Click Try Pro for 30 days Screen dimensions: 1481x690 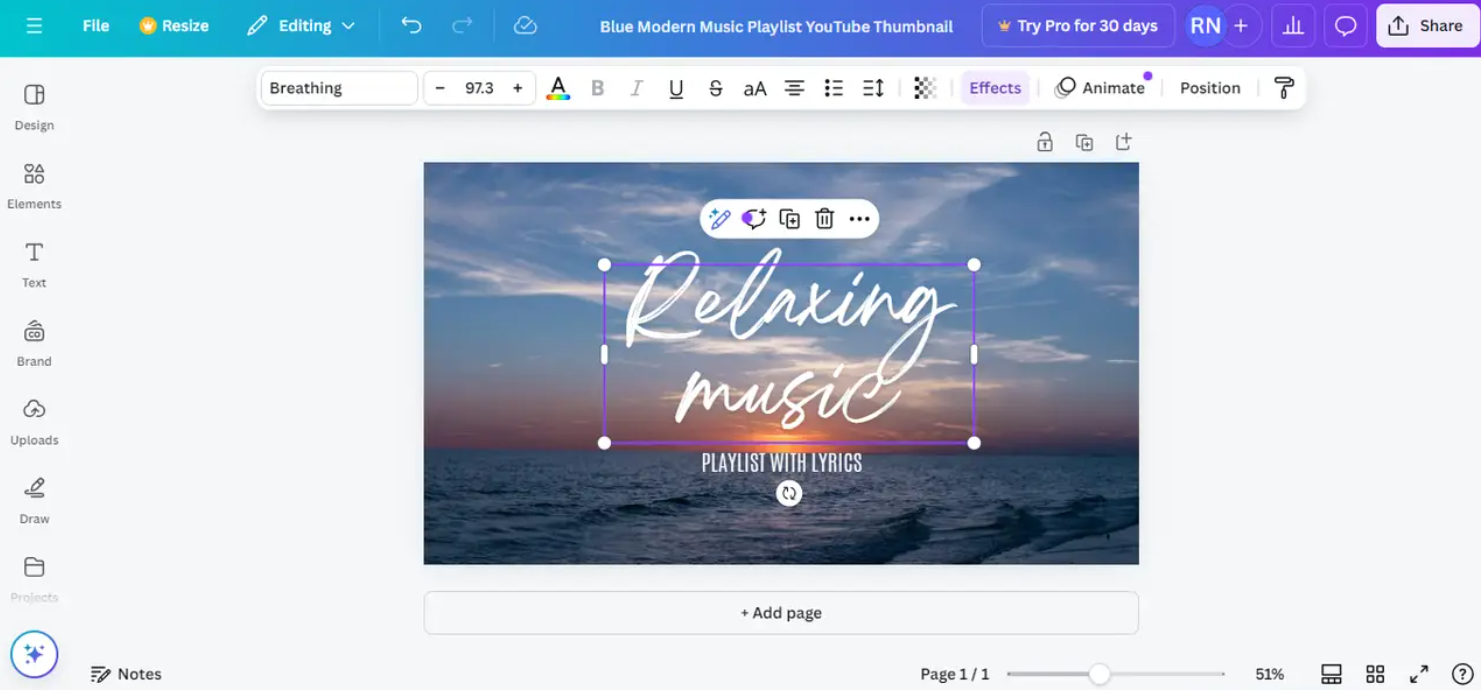[1077, 26]
